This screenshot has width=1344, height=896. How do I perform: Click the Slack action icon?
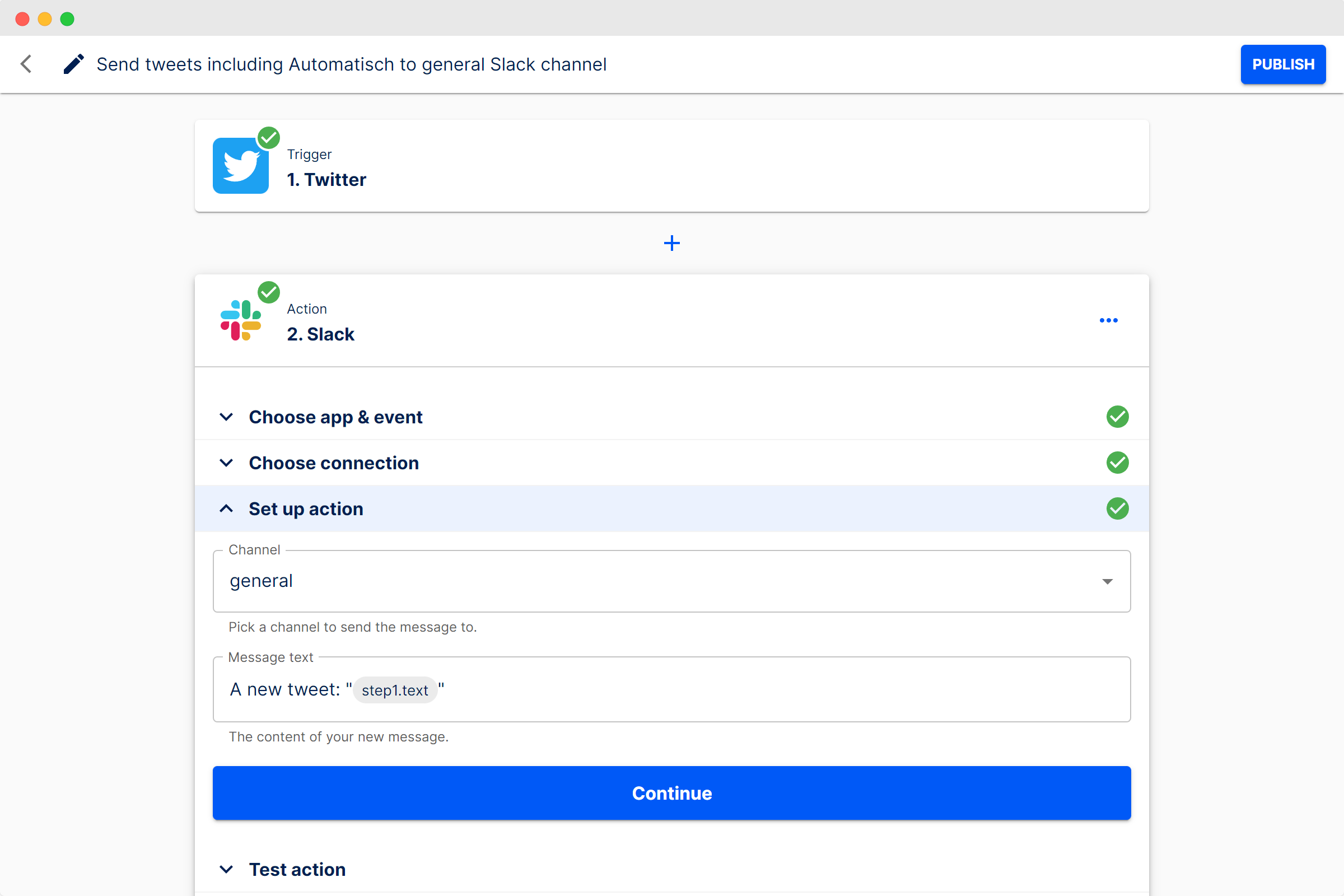tap(241, 319)
